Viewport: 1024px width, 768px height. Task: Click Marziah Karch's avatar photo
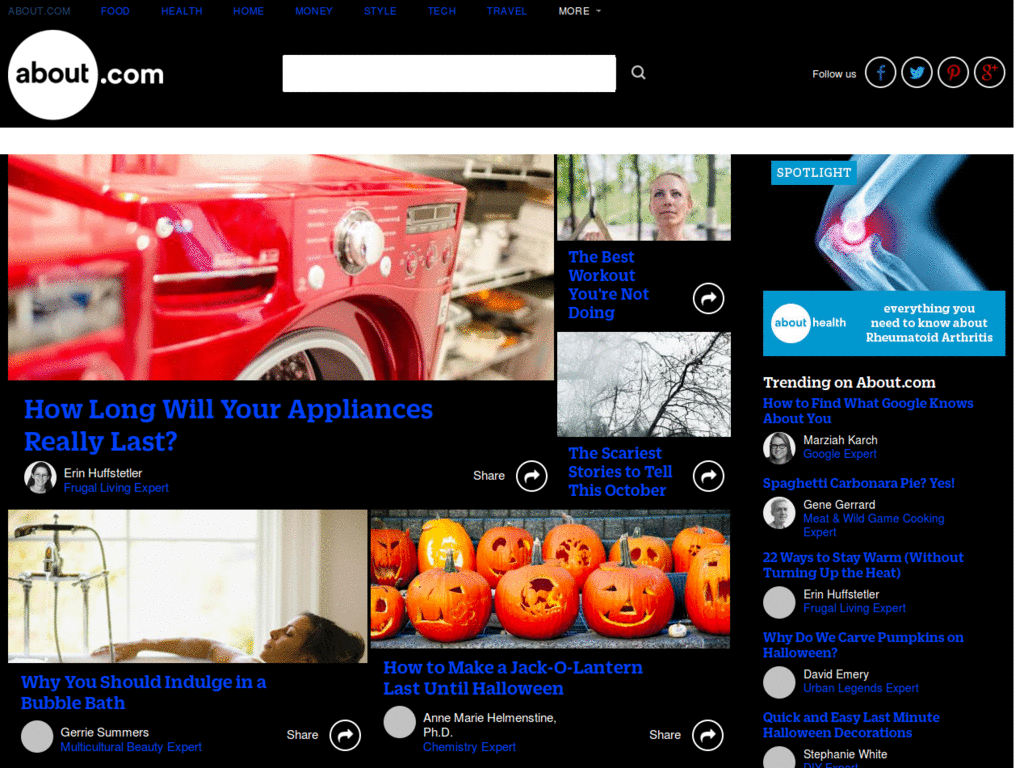(779, 447)
